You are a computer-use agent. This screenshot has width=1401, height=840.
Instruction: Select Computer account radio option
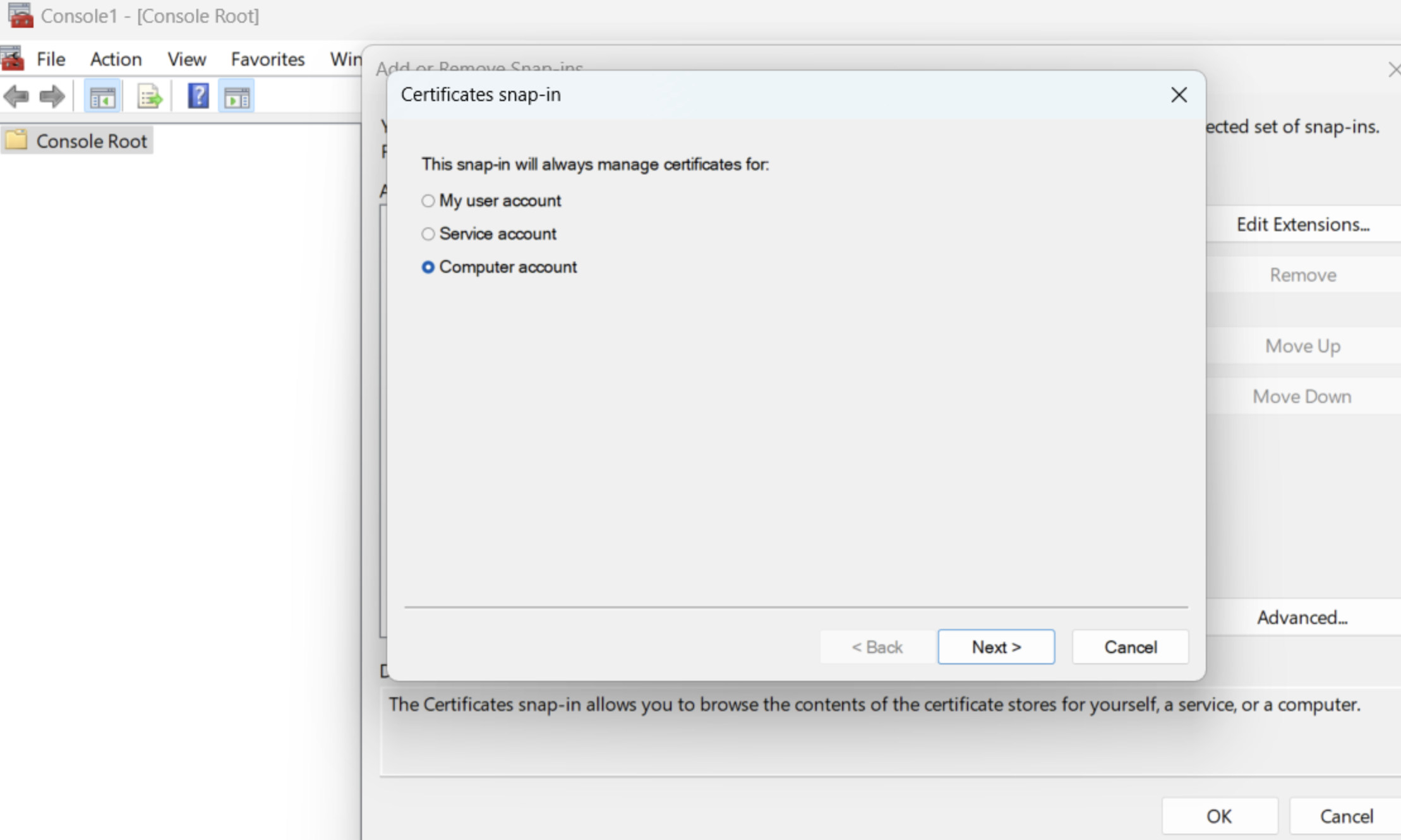pyautogui.click(x=428, y=267)
